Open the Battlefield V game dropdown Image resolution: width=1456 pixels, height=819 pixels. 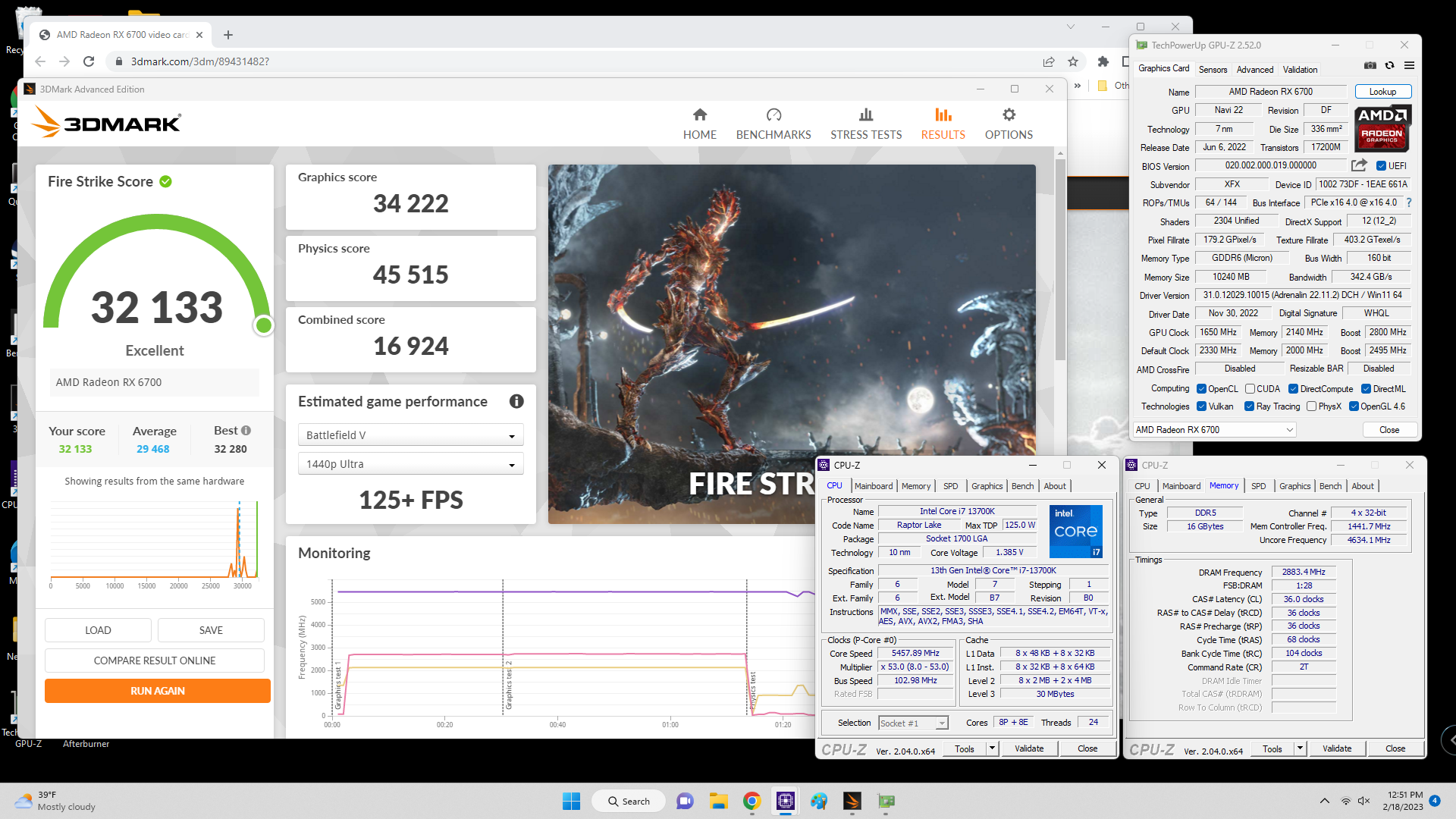410,435
